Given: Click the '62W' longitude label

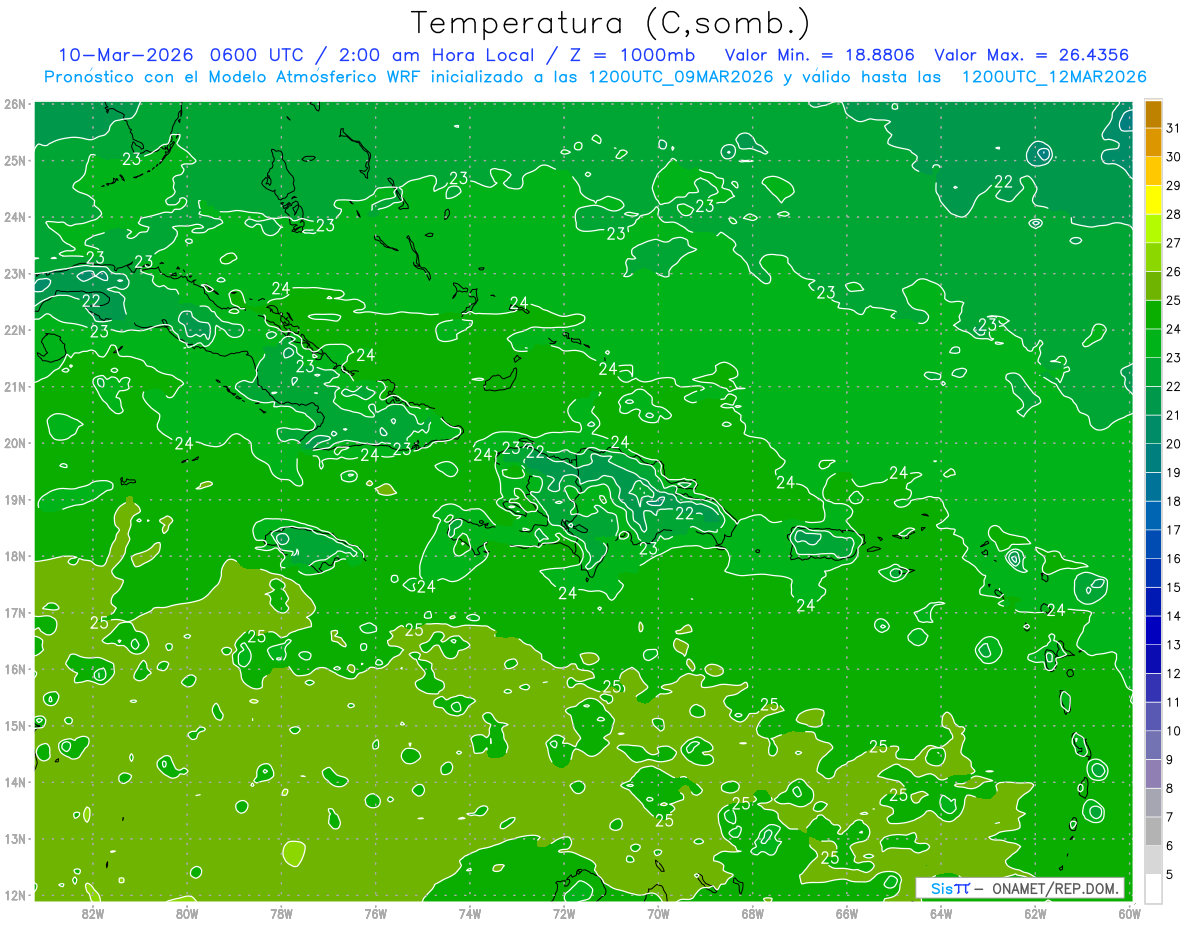Looking at the screenshot, I should click(1035, 913).
